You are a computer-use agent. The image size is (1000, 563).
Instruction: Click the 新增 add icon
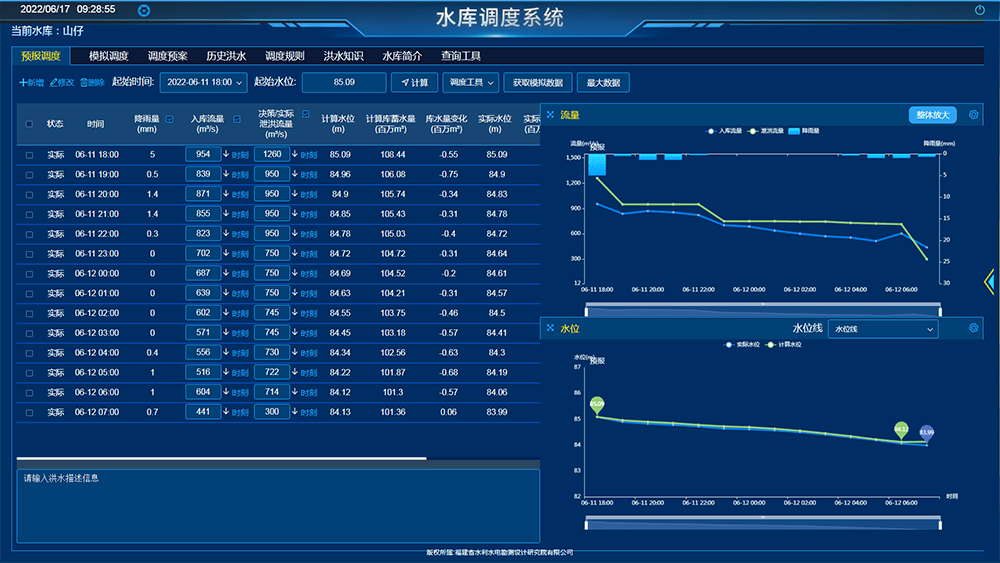pos(23,82)
